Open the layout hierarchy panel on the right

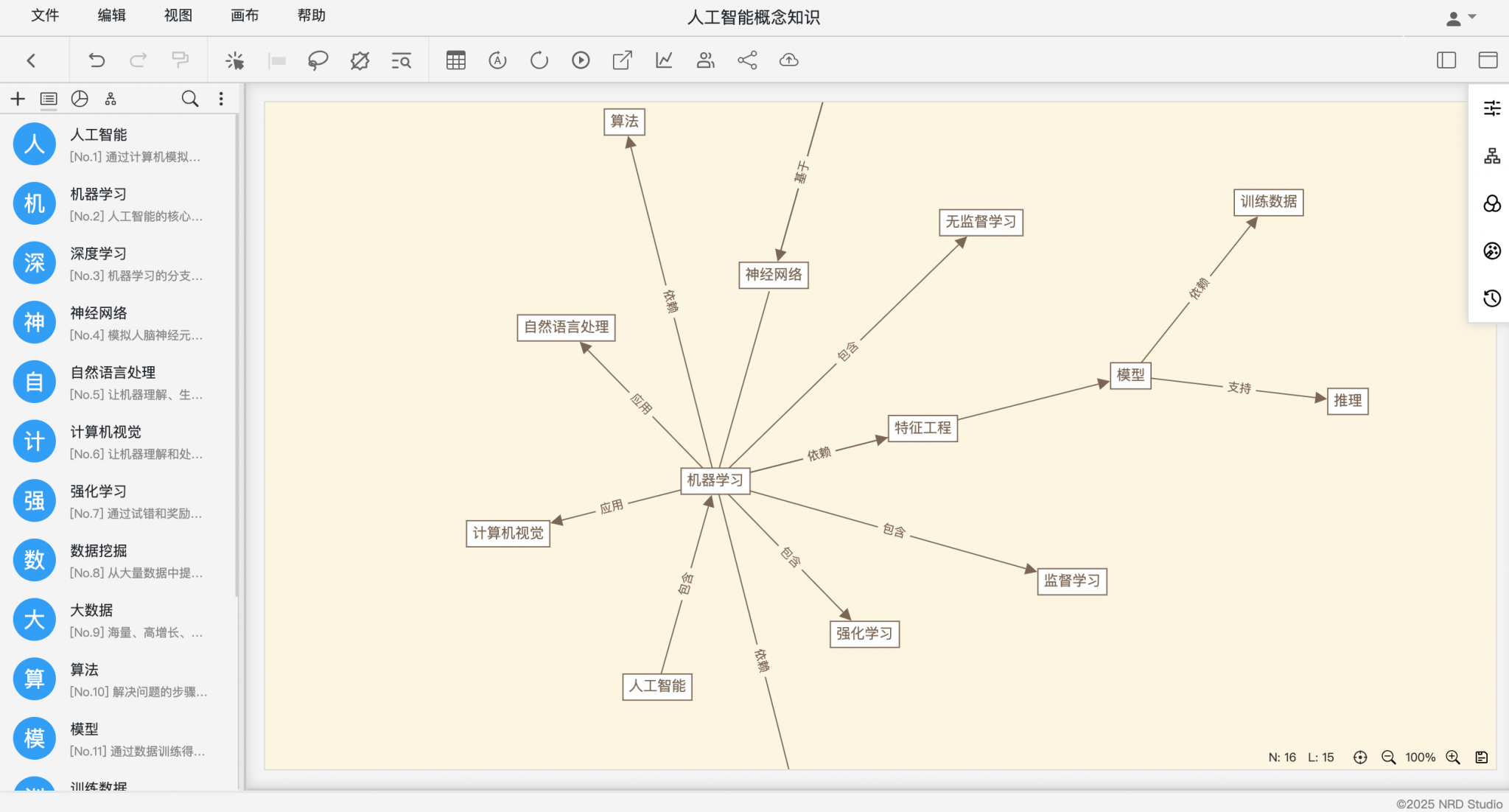pos(1492,156)
